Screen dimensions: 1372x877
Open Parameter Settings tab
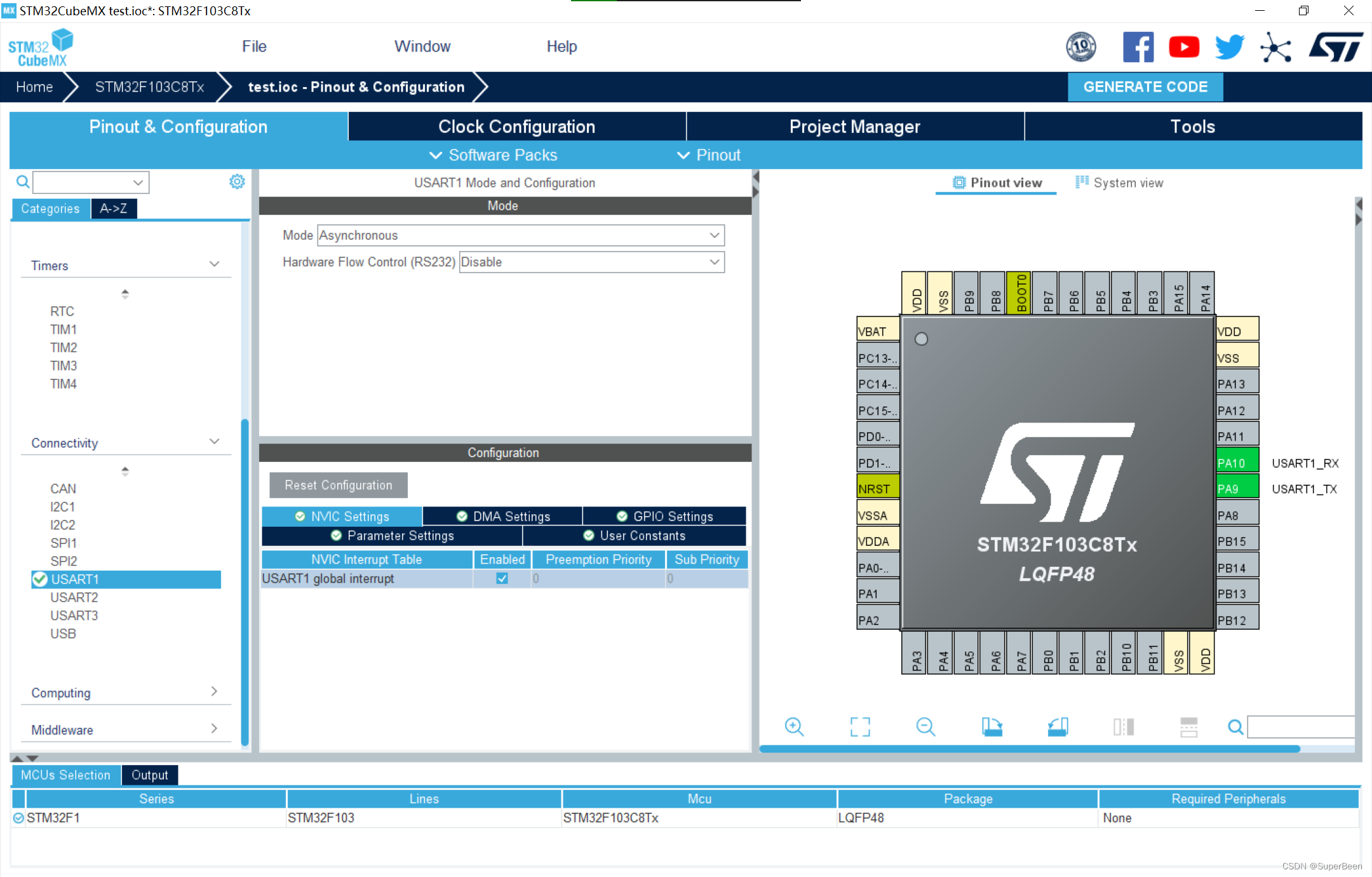pyautogui.click(x=392, y=535)
